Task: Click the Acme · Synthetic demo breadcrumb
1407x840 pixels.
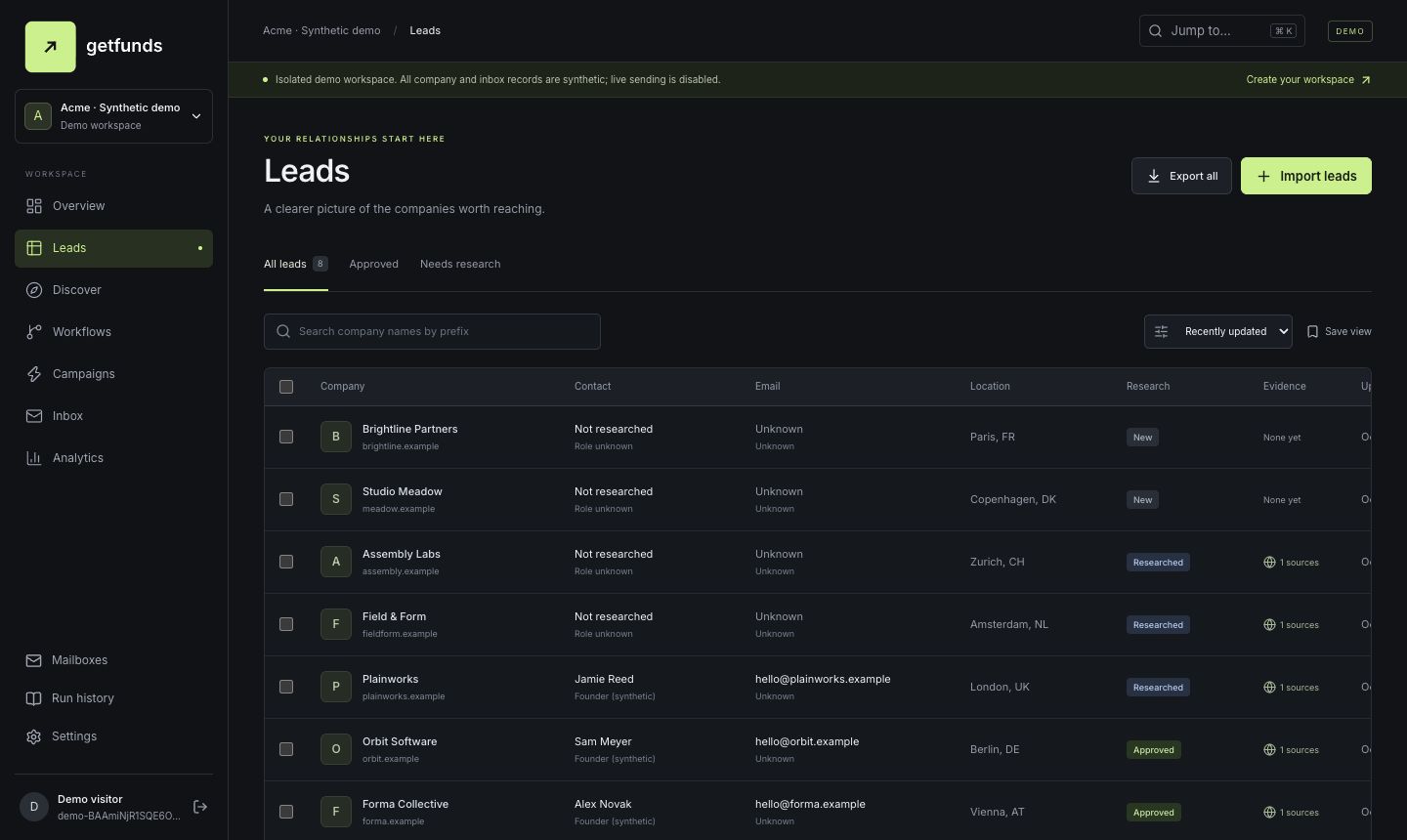Action: coord(321,30)
